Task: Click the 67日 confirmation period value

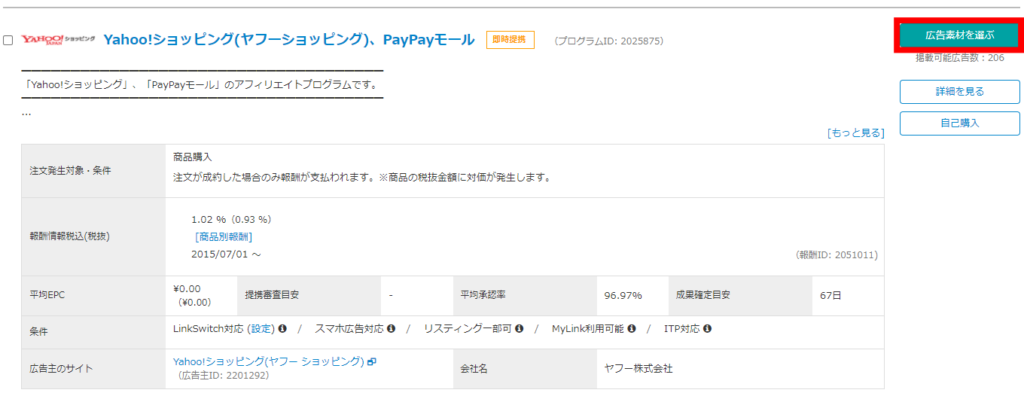Action: 831,295
